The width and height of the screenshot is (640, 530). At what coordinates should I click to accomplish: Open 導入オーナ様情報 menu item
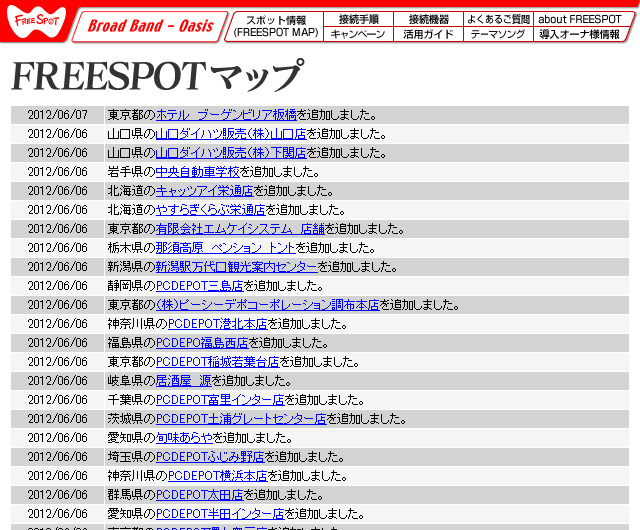580,34
